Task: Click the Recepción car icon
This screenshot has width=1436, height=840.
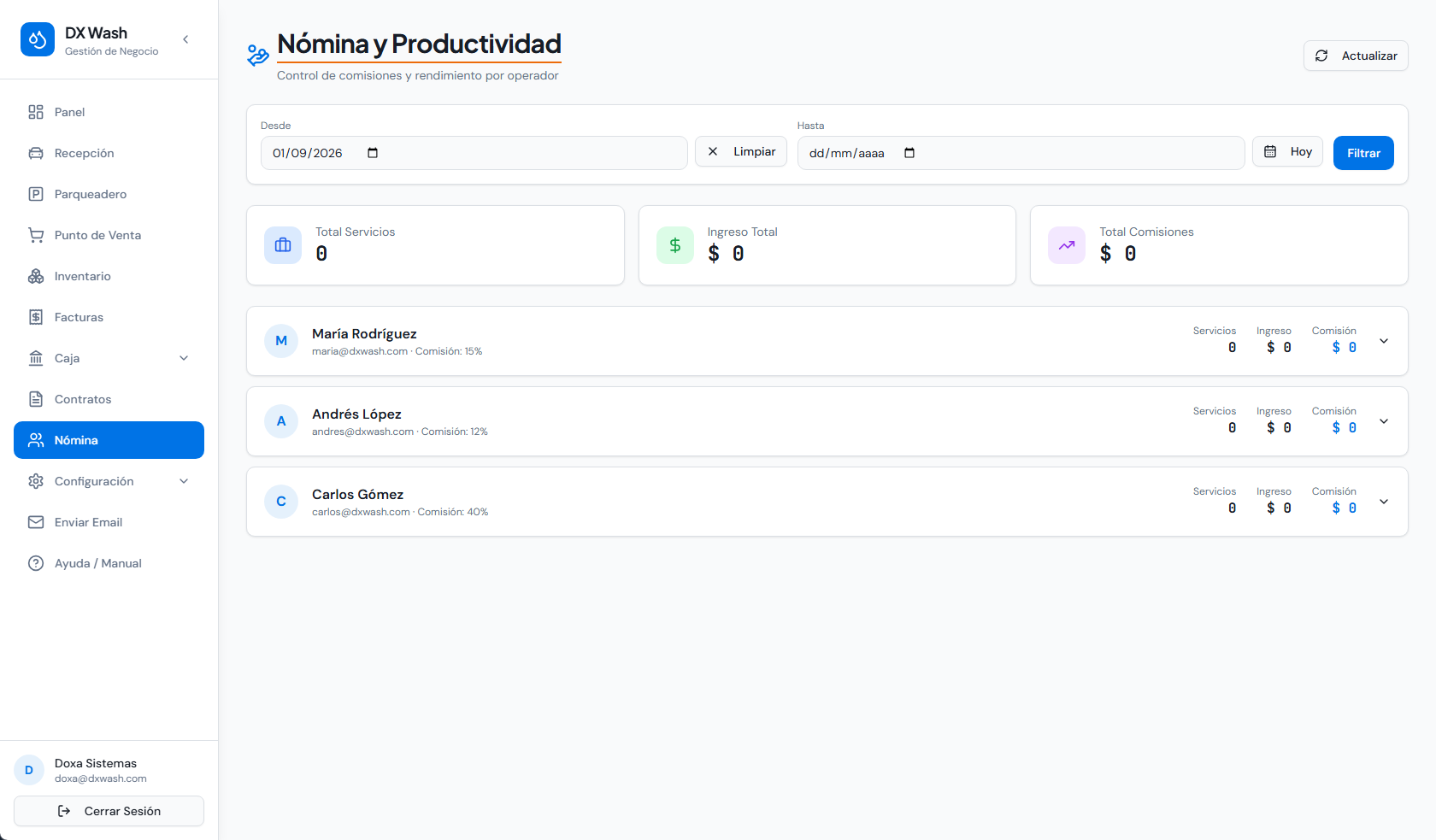Action: pyautogui.click(x=36, y=153)
